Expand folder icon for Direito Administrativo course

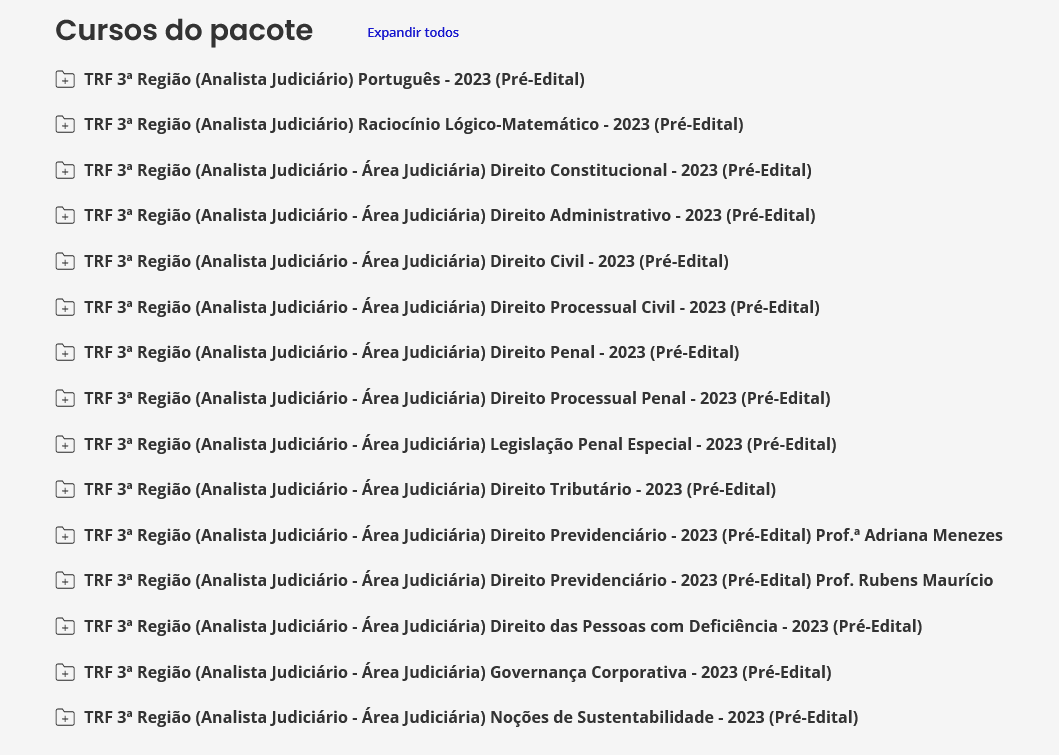[x=65, y=216]
